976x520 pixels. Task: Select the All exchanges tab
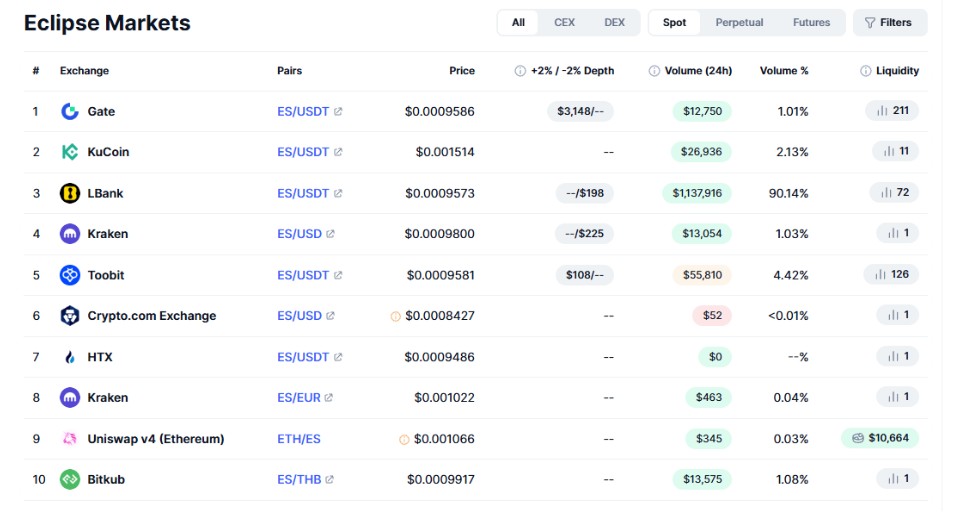click(518, 22)
